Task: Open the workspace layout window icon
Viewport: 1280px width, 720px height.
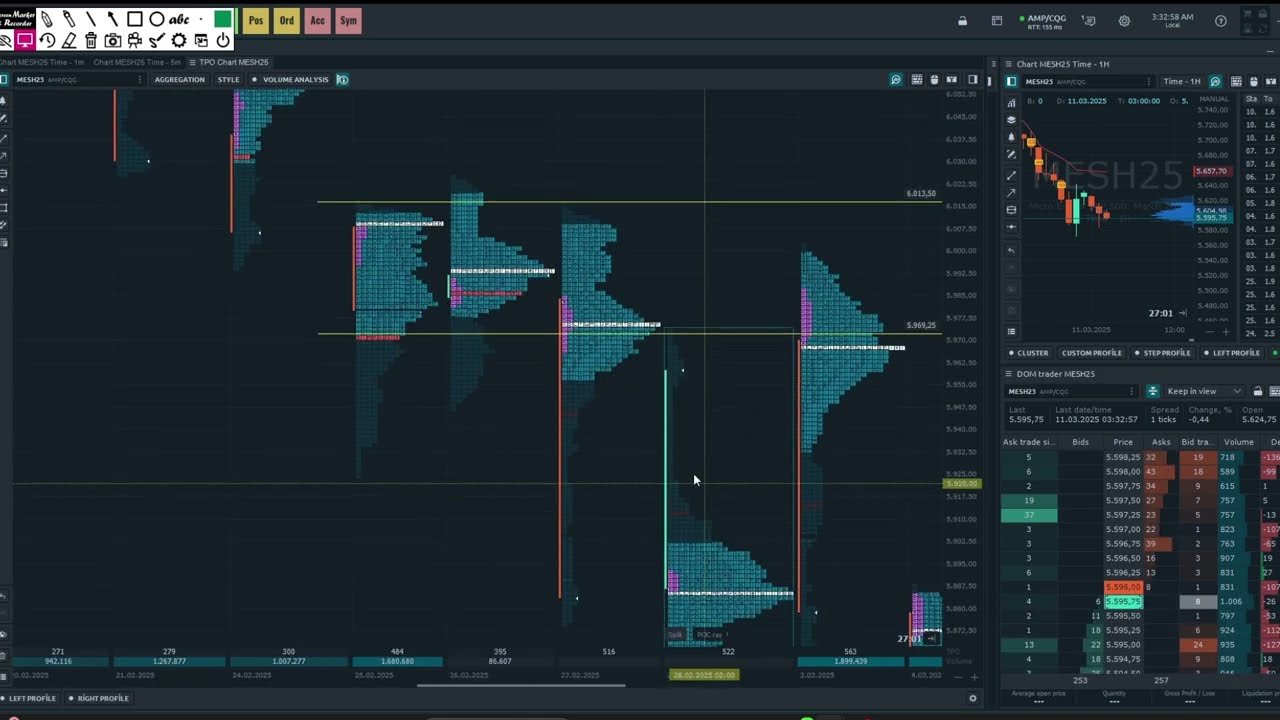Action: [x=997, y=20]
